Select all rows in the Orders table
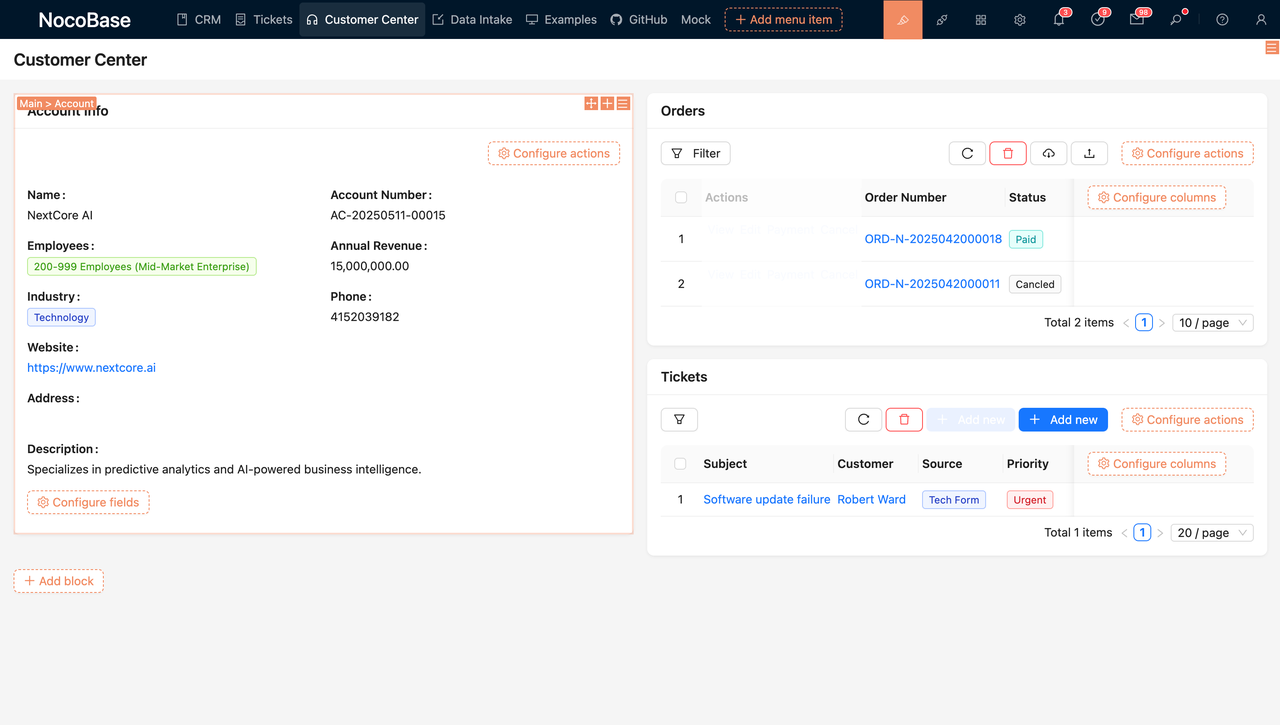The height and width of the screenshot is (725, 1280). click(680, 197)
